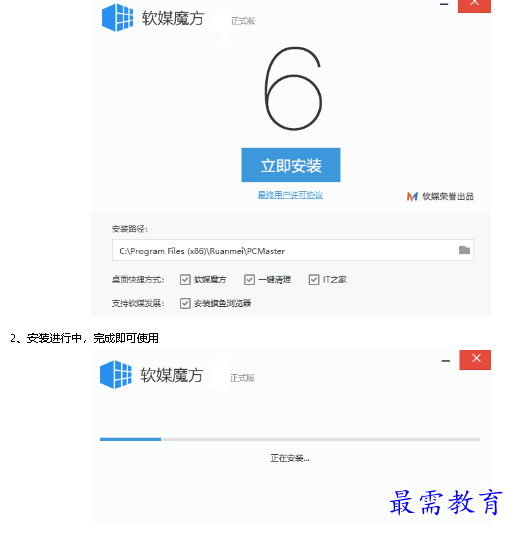Click the 正在安装... status text
The height and width of the screenshot is (534, 511).
(x=290, y=458)
